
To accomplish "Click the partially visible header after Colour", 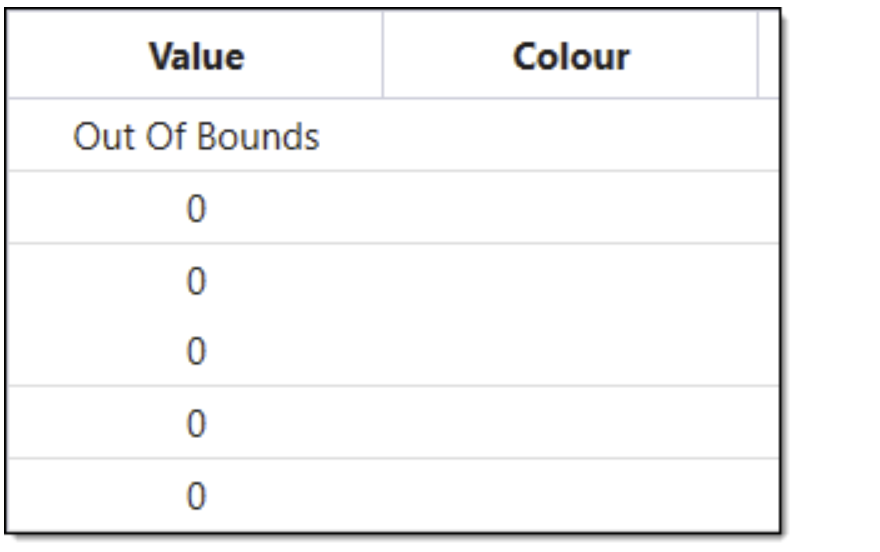I will [x=769, y=57].
